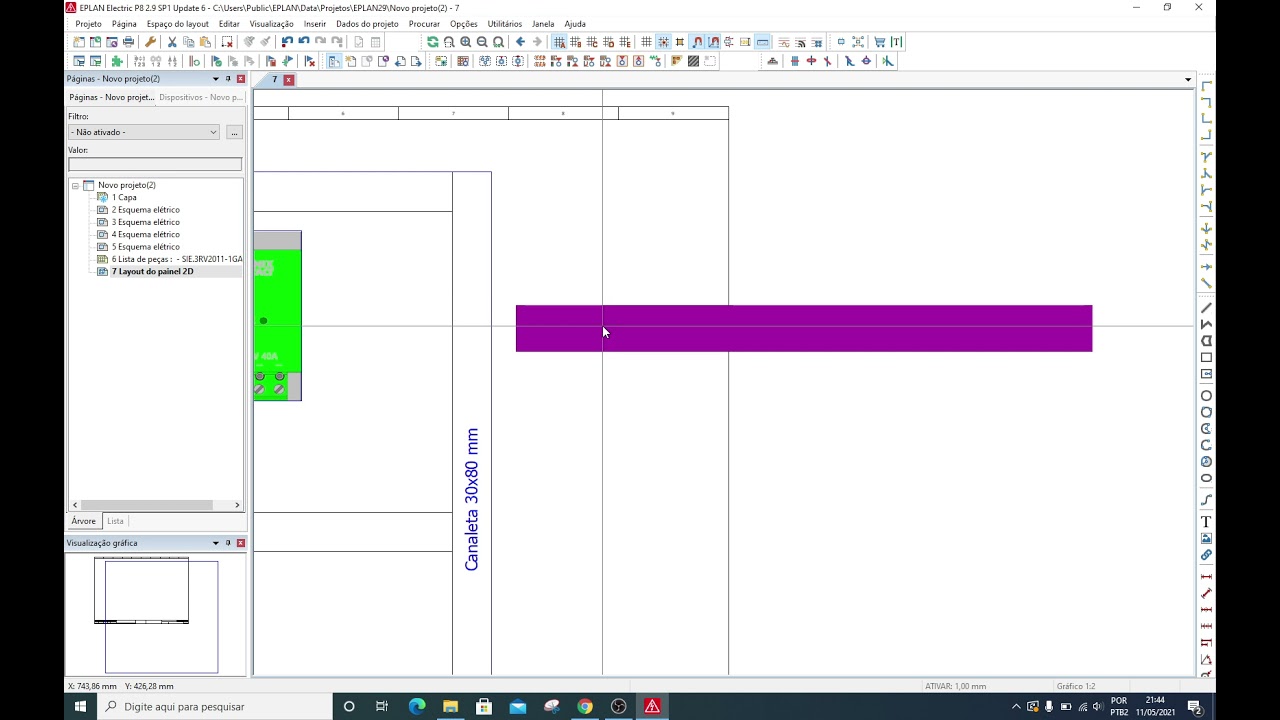Toggle object snap magnet button
This screenshot has width=1280, height=720.
point(697,42)
